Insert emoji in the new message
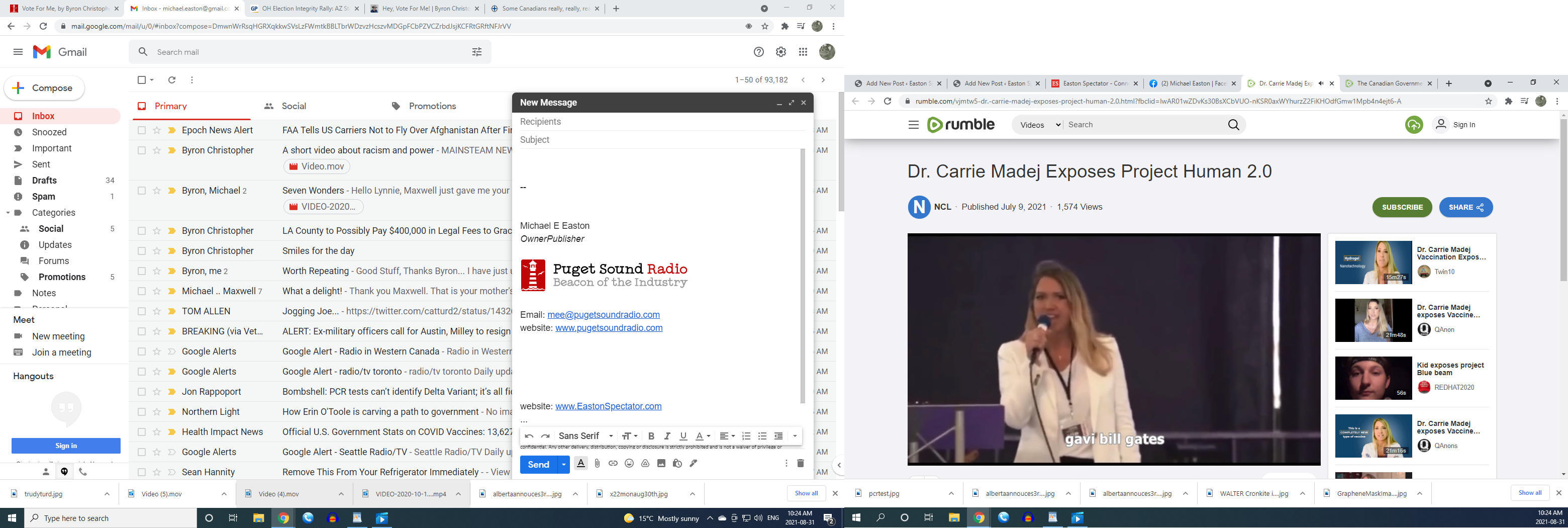The image size is (1568, 528). point(629,464)
